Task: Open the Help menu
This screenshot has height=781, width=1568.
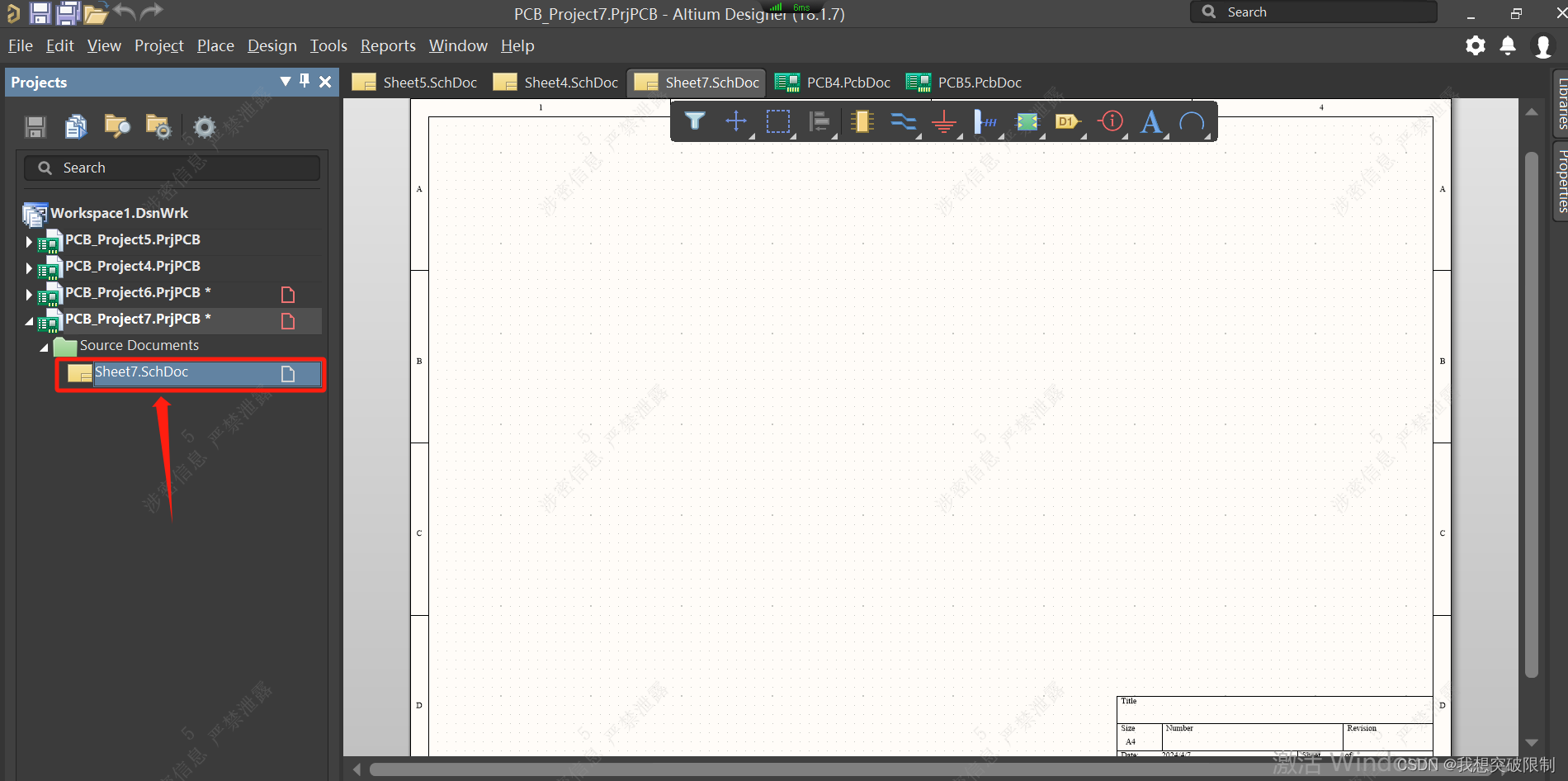Action: point(517,45)
